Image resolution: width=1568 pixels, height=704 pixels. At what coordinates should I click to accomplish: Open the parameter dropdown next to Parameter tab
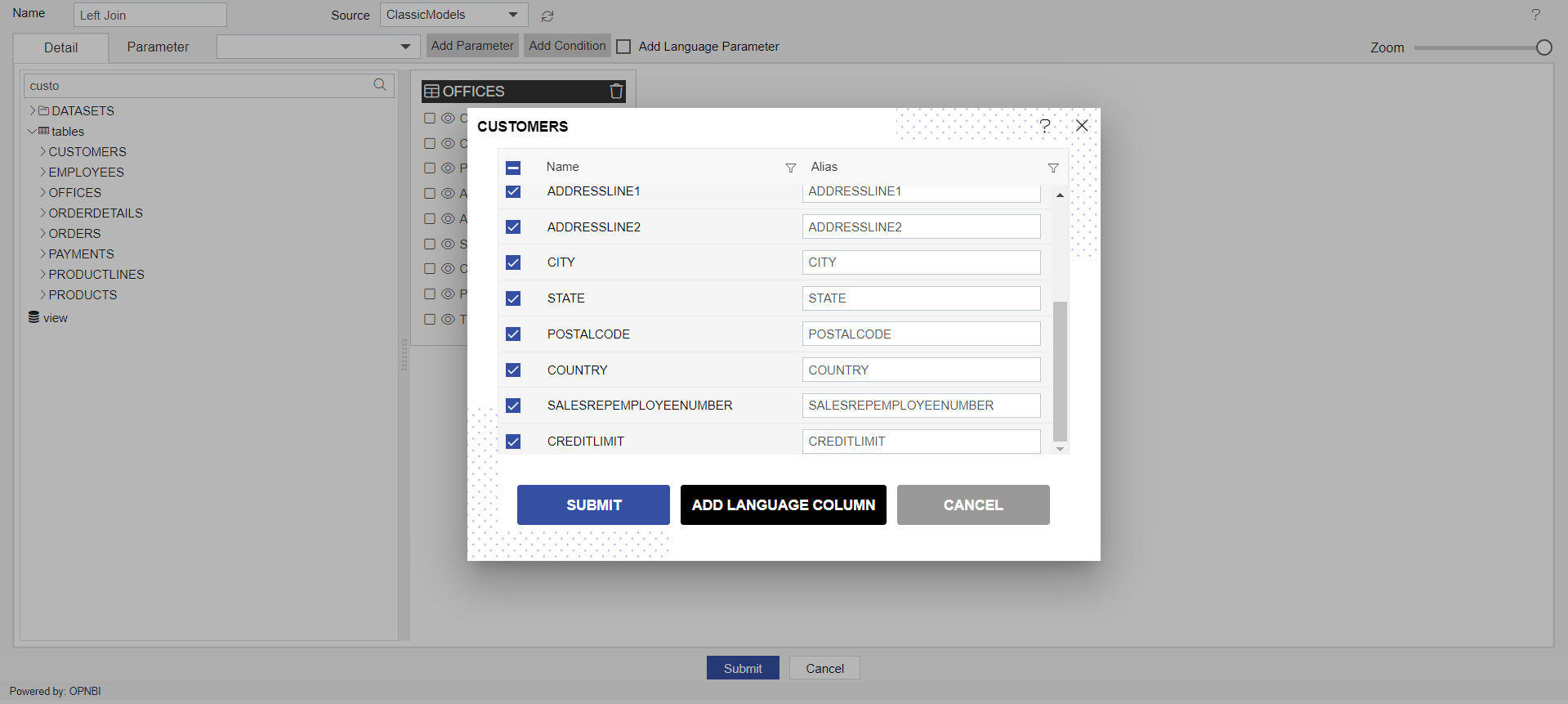click(x=318, y=47)
